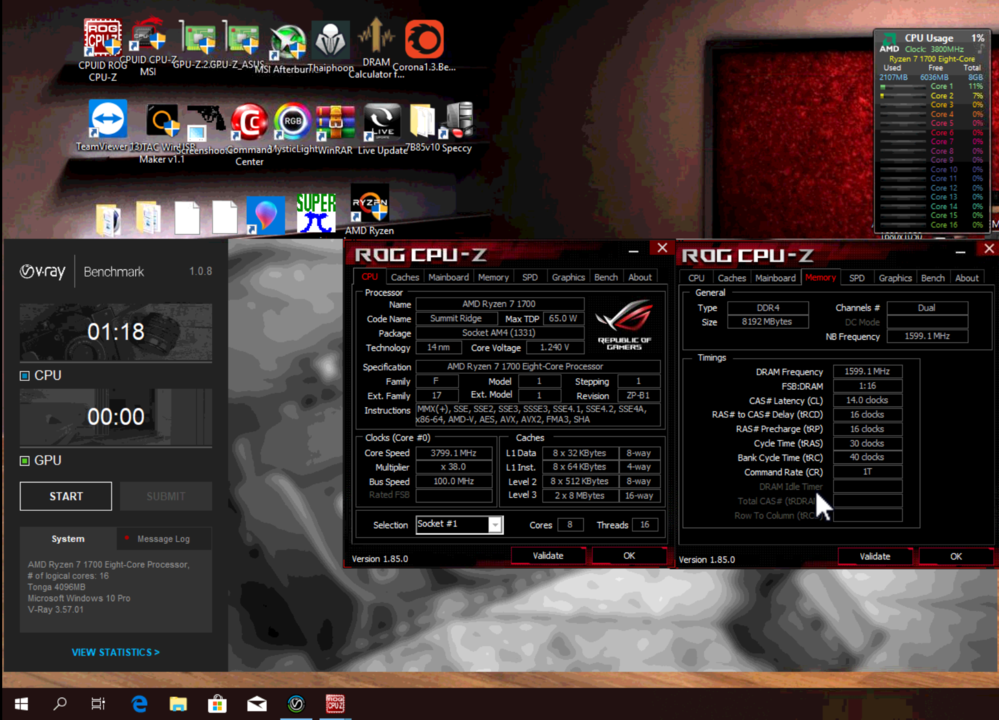The width and height of the screenshot is (999, 720).
Task: Open SPD tab in right CPU-Z window
Action: (857, 278)
